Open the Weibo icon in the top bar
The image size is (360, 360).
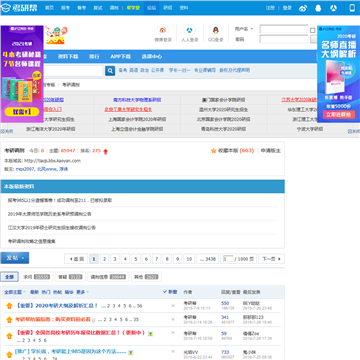pos(303,8)
